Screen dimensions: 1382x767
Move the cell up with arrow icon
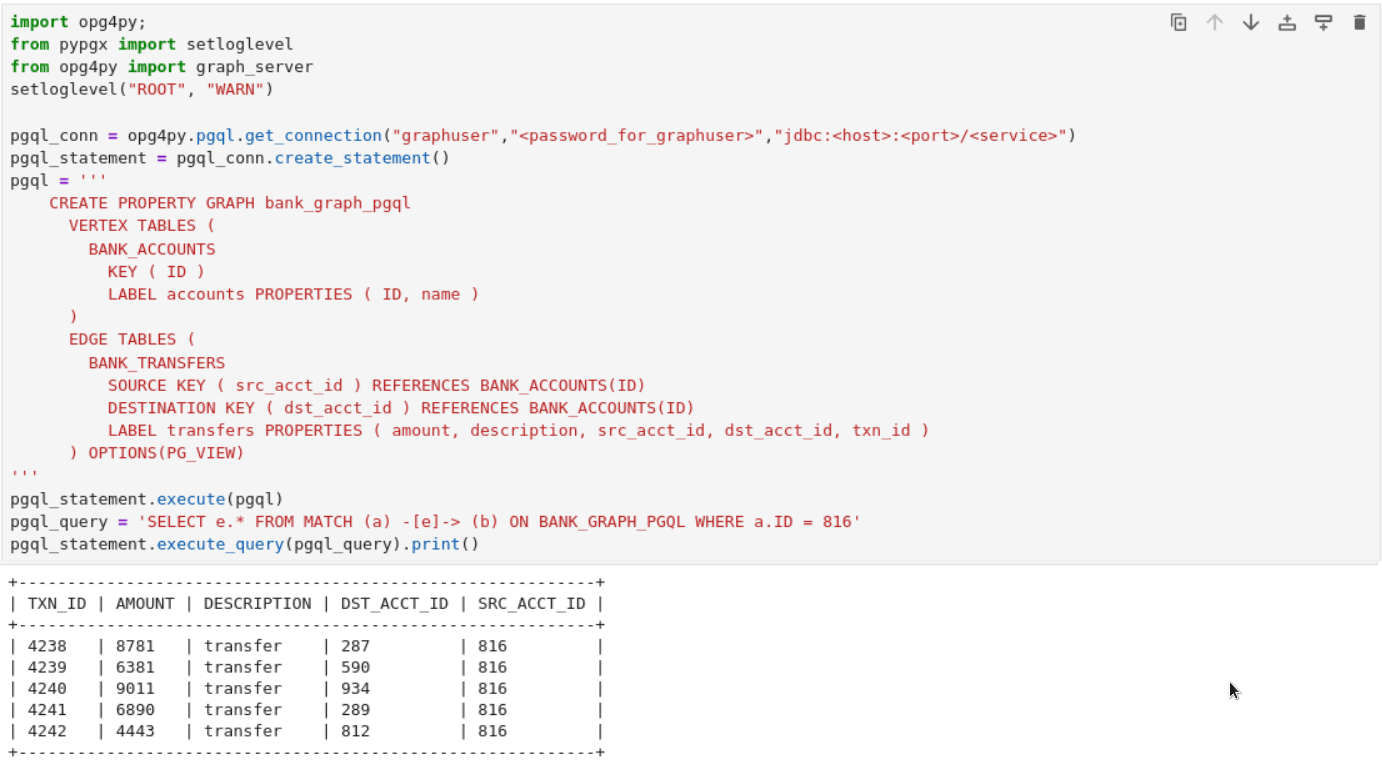[1215, 22]
